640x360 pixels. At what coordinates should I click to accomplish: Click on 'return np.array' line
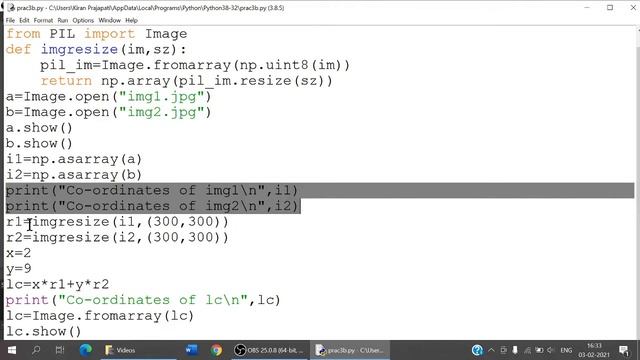coord(187,81)
